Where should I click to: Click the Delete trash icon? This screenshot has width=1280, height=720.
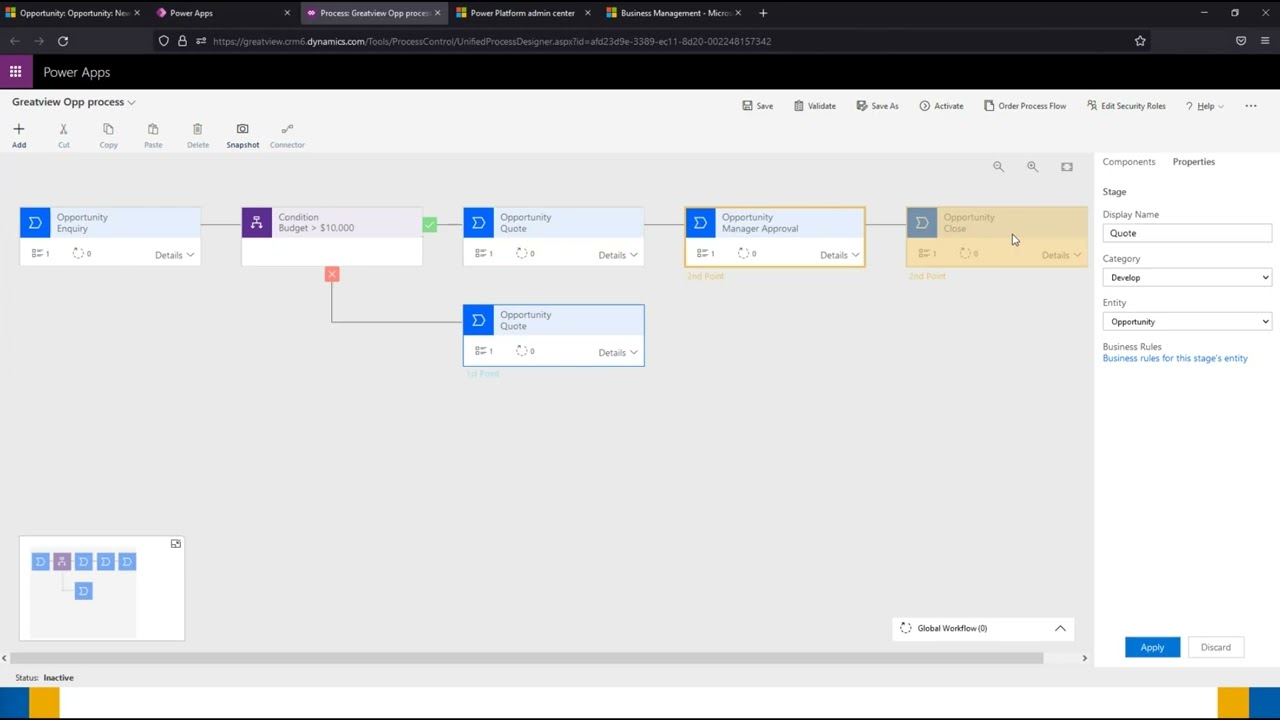click(x=198, y=130)
